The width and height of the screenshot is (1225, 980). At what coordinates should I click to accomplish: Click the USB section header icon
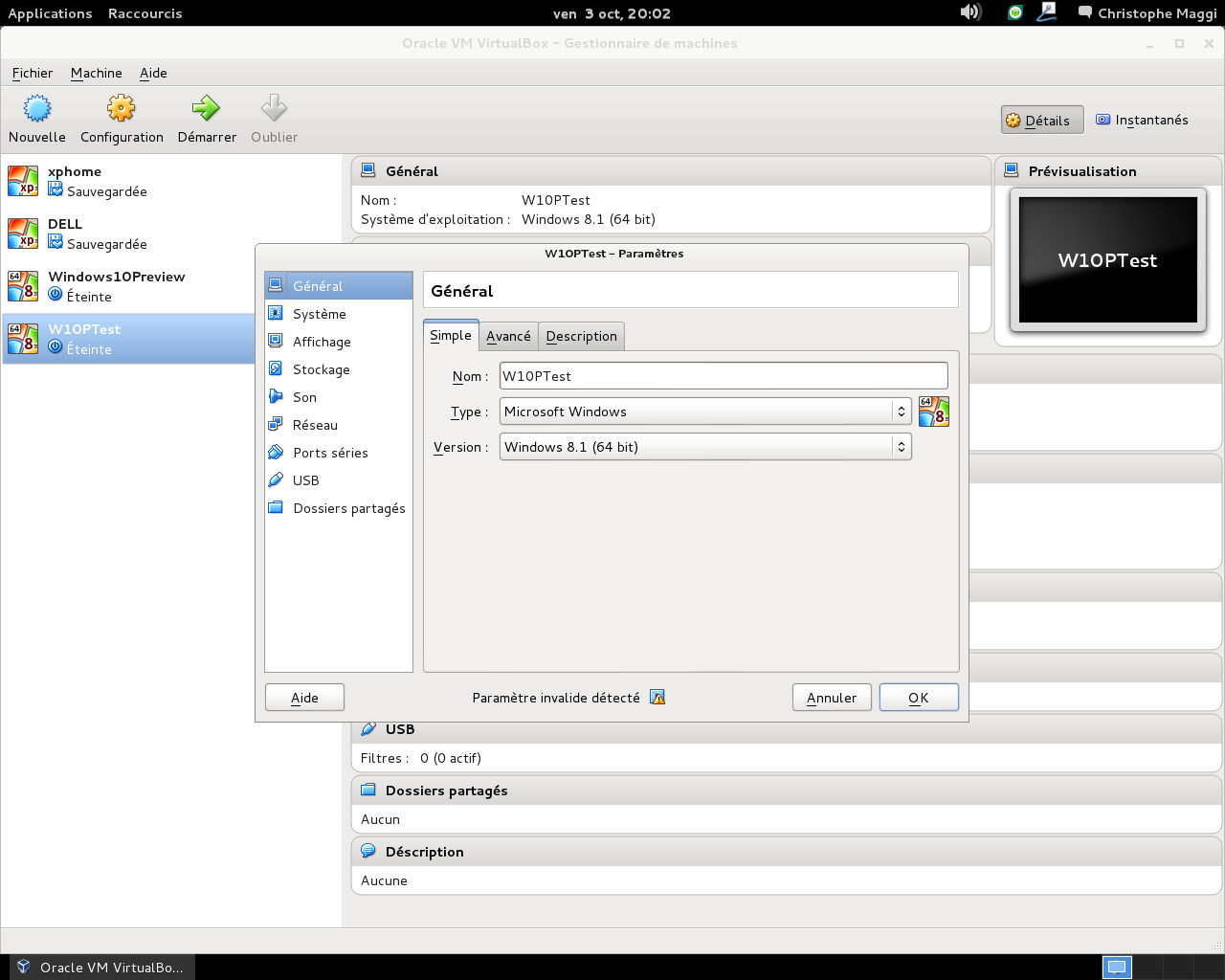coord(368,728)
